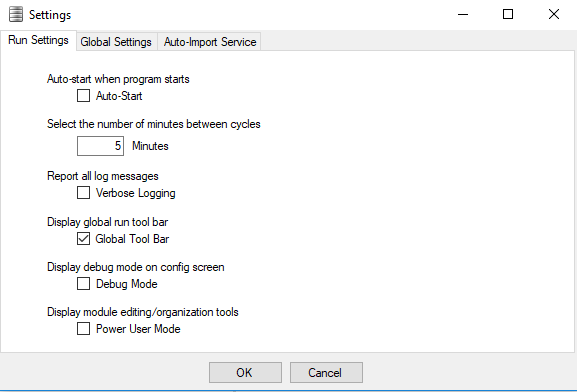The height and width of the screenshot is (392, 577).
Task: Maximize the Settings window
Action: click(508, 15)
